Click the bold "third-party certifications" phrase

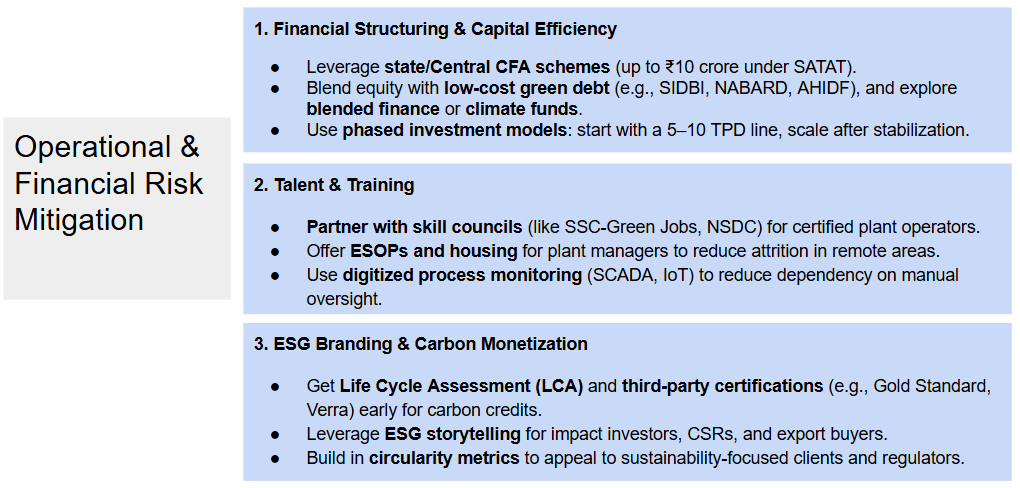pos(722,386)
